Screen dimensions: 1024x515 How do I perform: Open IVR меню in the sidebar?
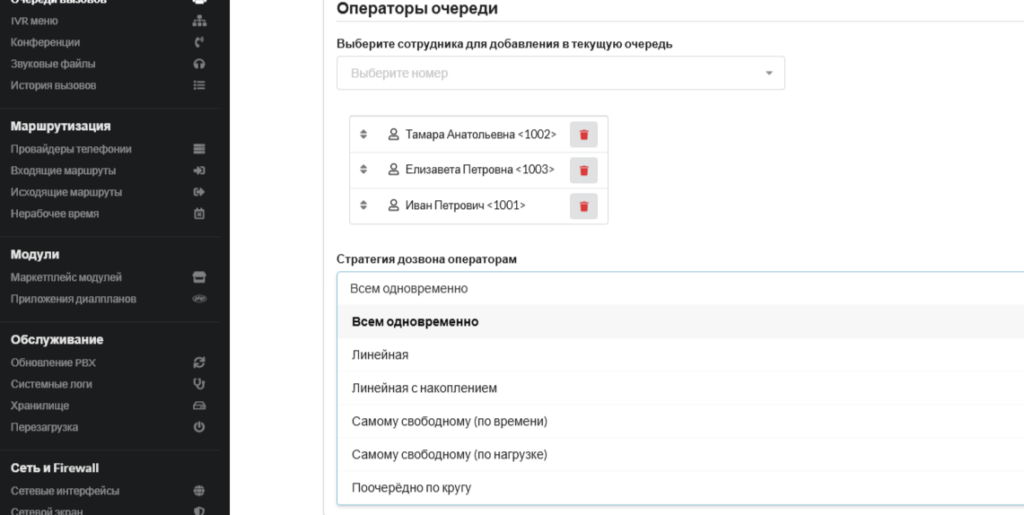pyautogui.click(x=34, y=21)
